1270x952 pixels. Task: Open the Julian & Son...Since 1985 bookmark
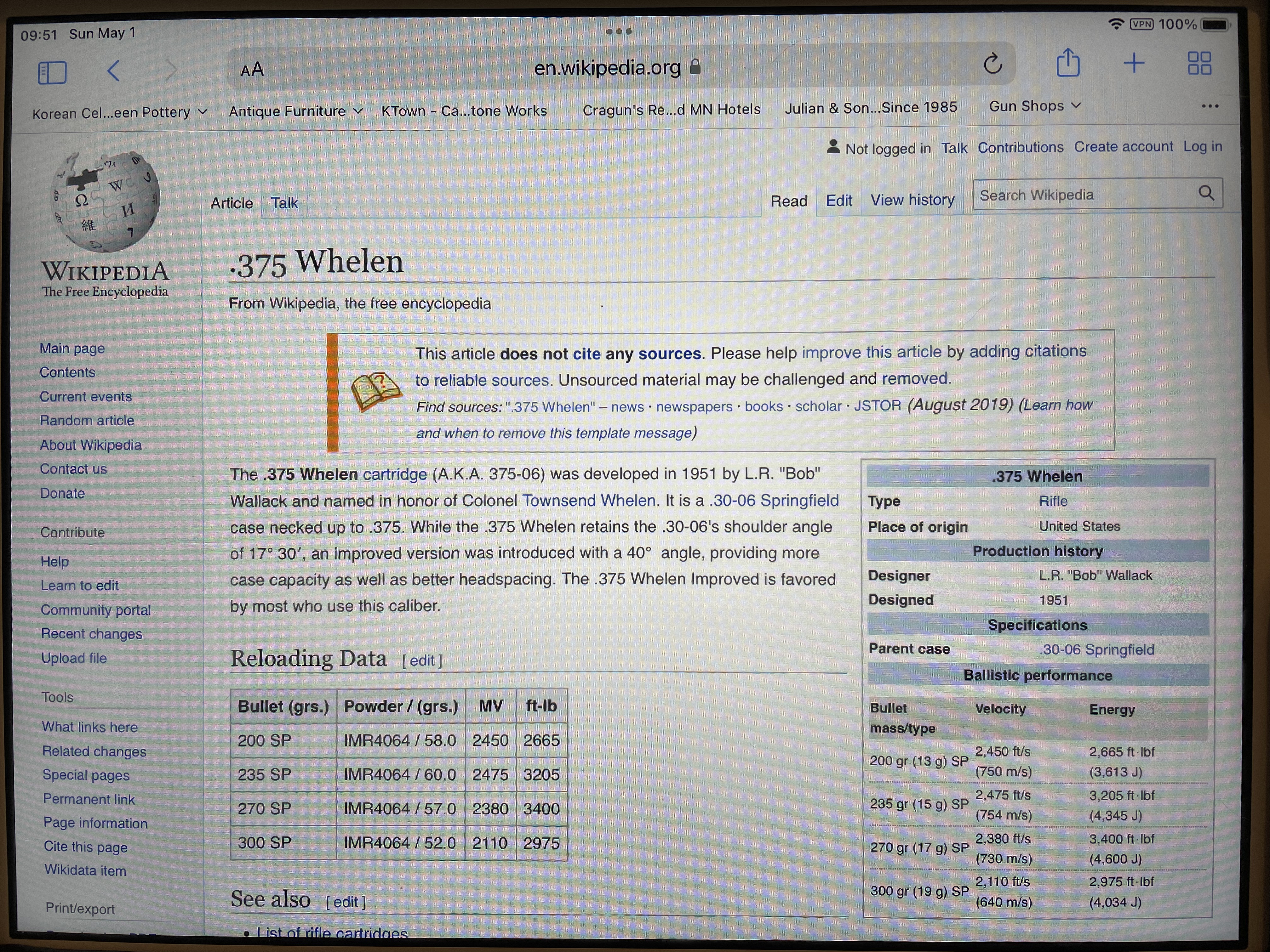click(871, 107)
